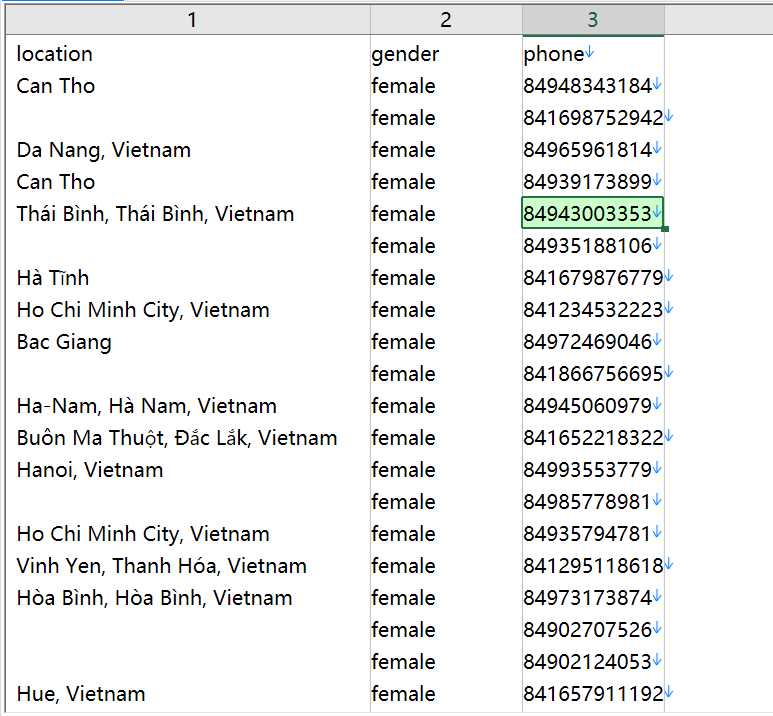Viewport: 773px width, 716px height.
Task: Select cell with phone 84945060979
Action: click(593, 406)
